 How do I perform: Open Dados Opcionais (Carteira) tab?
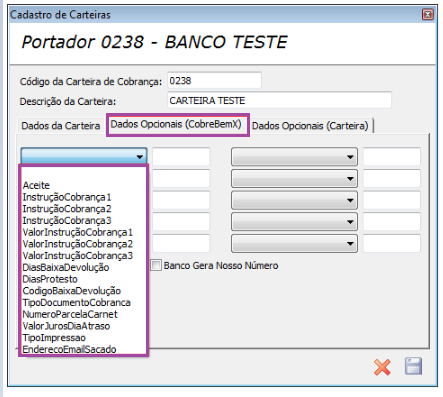click(x=310, y=126)
